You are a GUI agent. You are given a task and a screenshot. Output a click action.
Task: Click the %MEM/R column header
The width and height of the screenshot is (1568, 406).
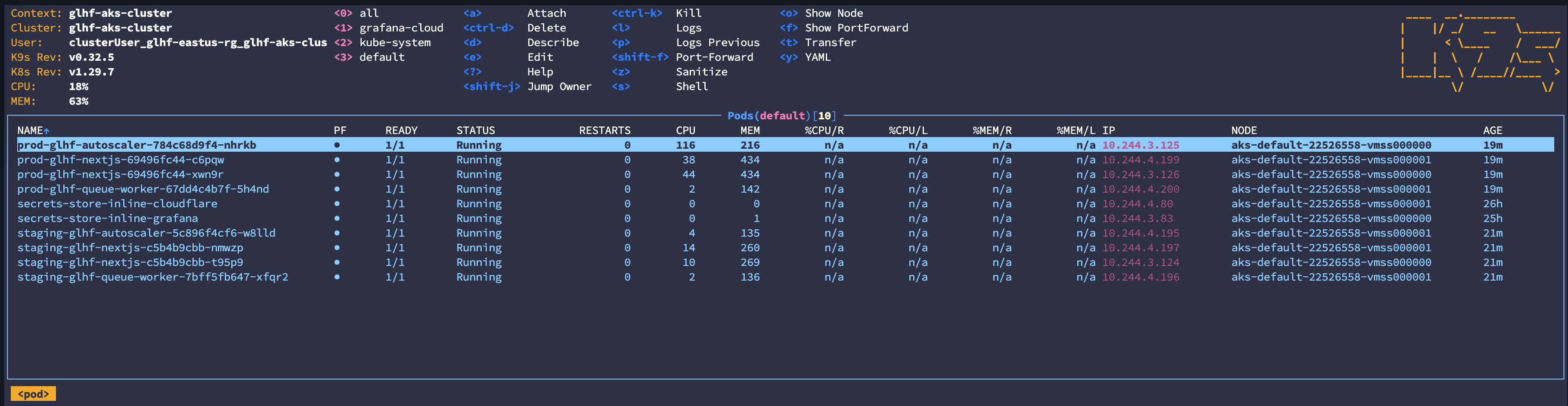[x=992, y=131]
